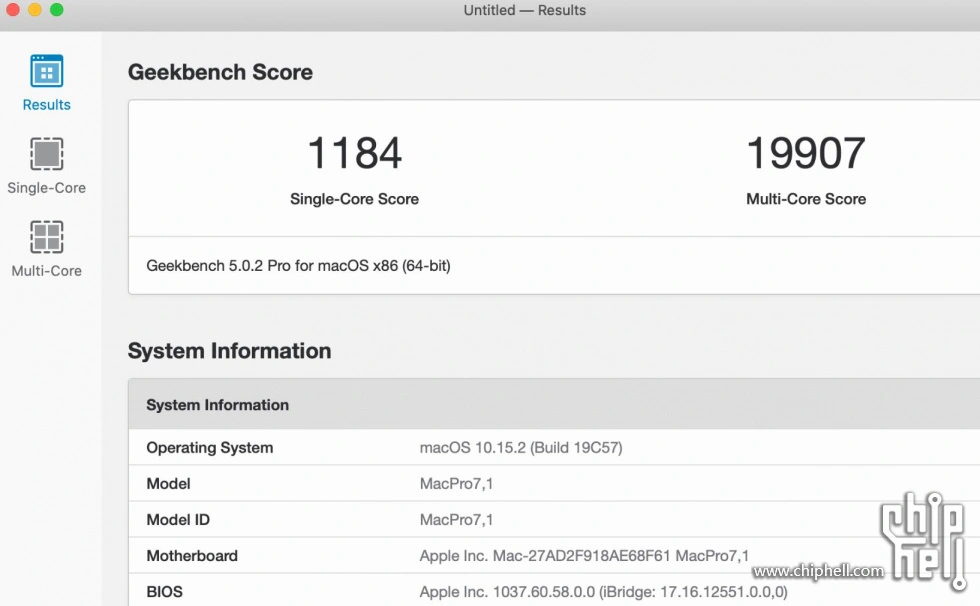
Task: Click the single-core score value 1184
Action: tap(354, 153)
